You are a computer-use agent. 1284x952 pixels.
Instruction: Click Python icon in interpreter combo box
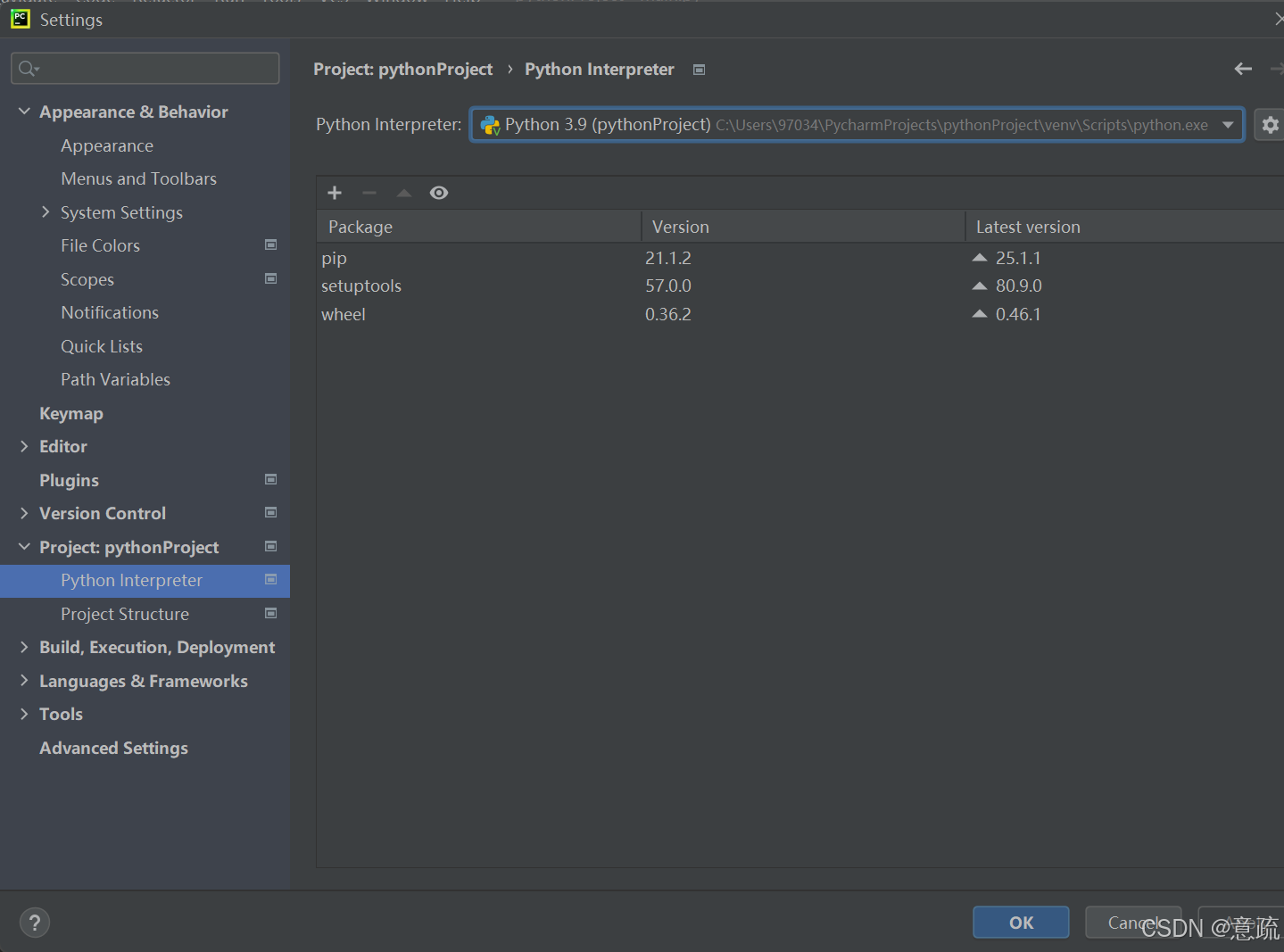490,125
